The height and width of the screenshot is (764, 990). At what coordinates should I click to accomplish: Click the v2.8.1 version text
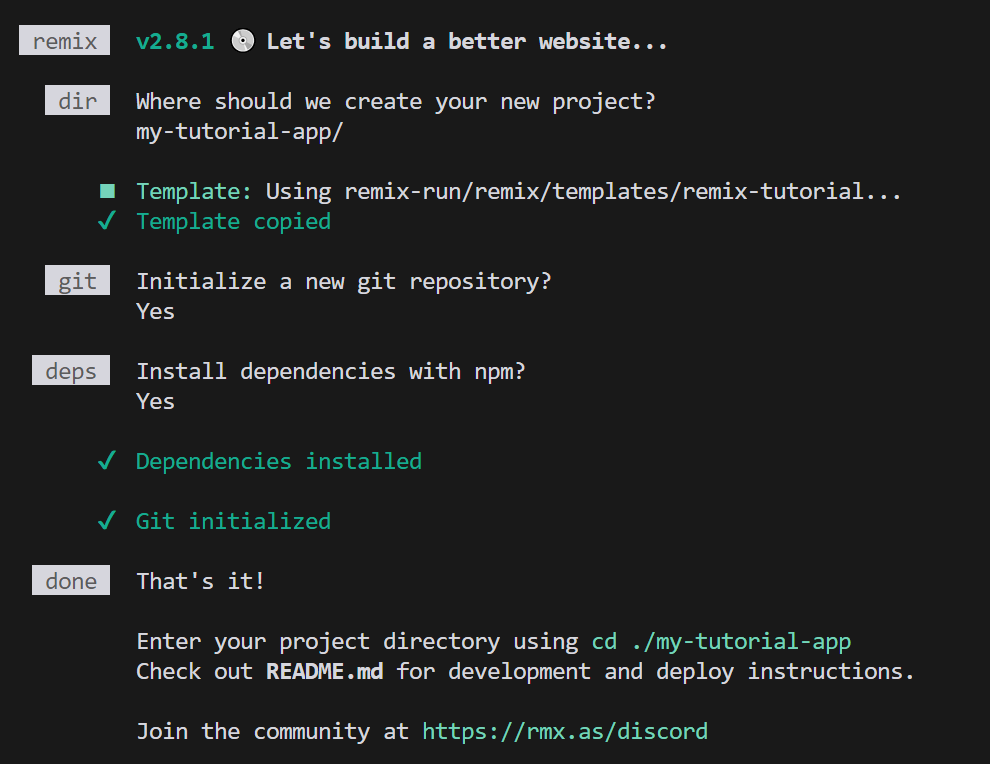pos(176,42)
